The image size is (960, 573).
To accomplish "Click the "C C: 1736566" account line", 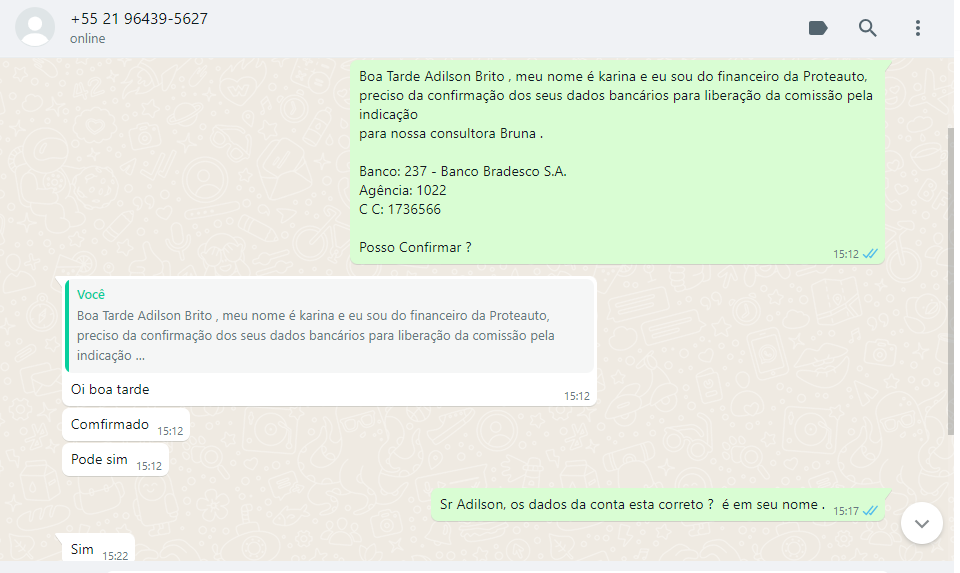I will coord(399,209).
